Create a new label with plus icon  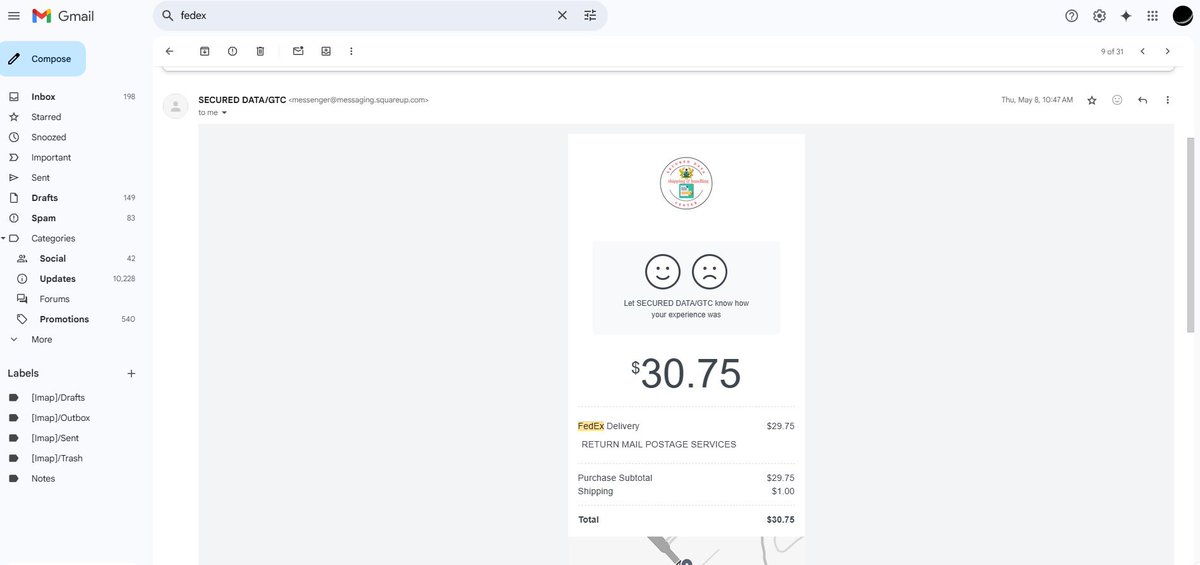[131, 373]
